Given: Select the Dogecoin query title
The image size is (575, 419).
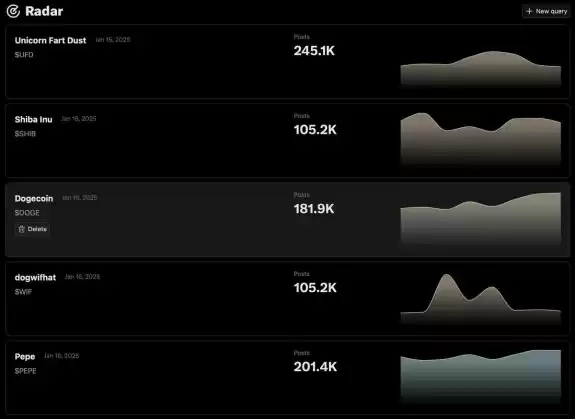Looking at the screenshot, I should pyautogui.click(x=34, y=198).
